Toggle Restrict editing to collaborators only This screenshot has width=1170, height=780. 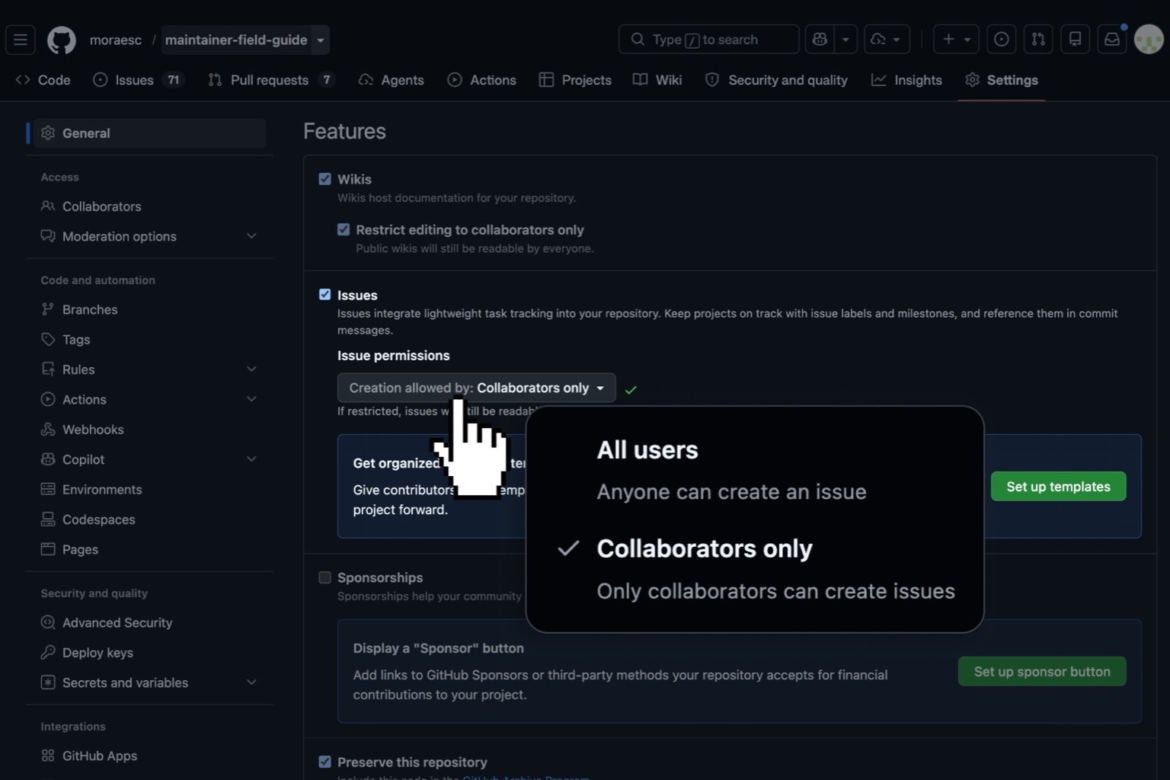pyautogui.click(x=343, y=229)
